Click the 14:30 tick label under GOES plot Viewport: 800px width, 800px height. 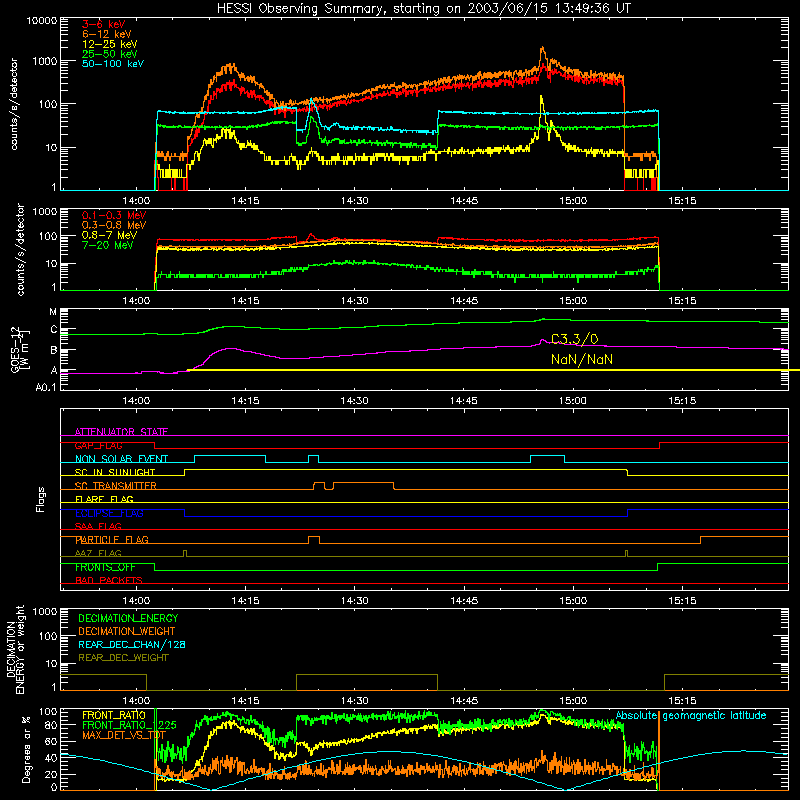click(355, 401)
